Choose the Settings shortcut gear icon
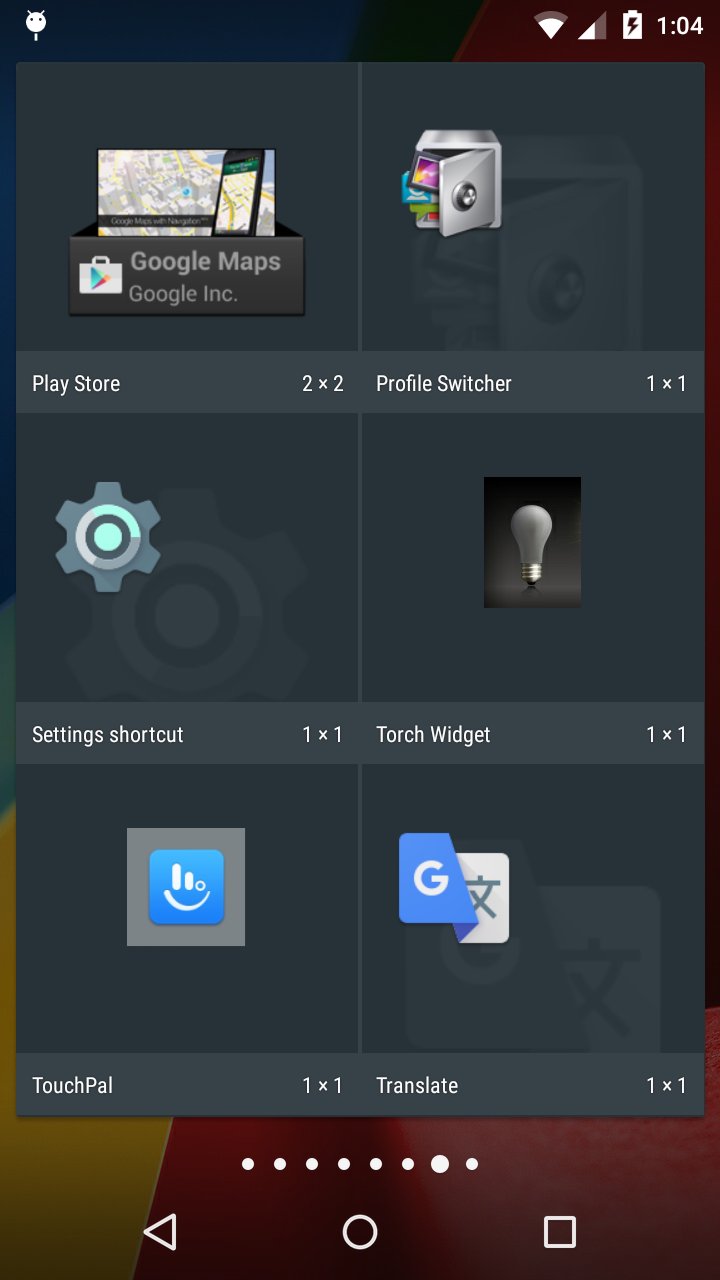The image size is (720, 1280). tap(108, 537)
